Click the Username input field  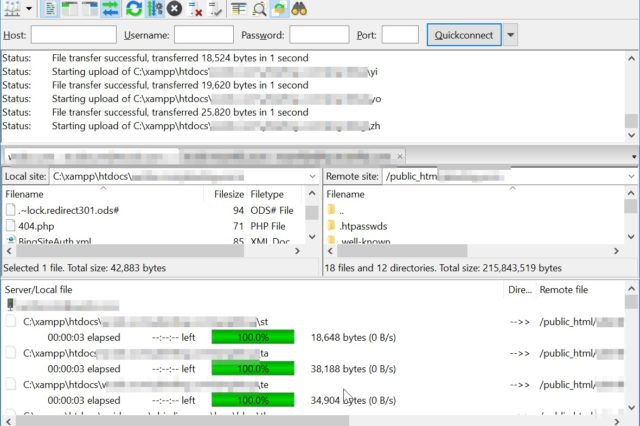pyautogui.click(x=204, y=35)
